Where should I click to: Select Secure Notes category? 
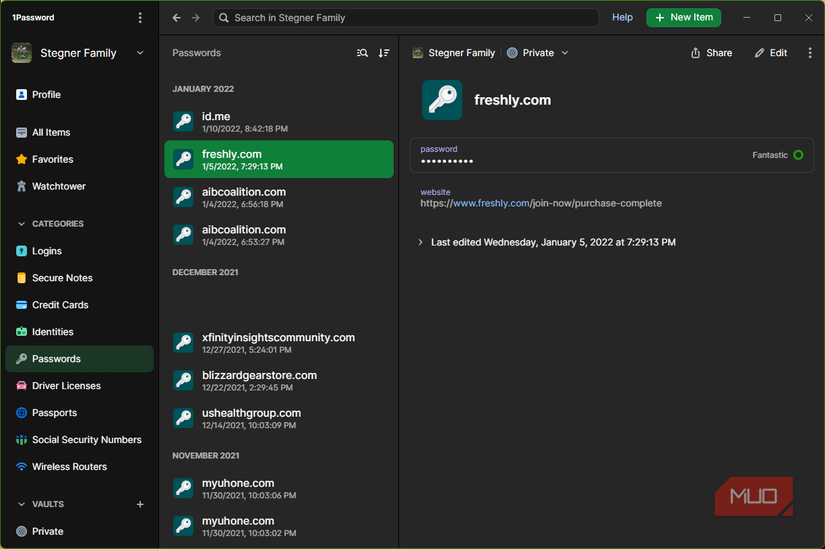click(x=62, y=278)
